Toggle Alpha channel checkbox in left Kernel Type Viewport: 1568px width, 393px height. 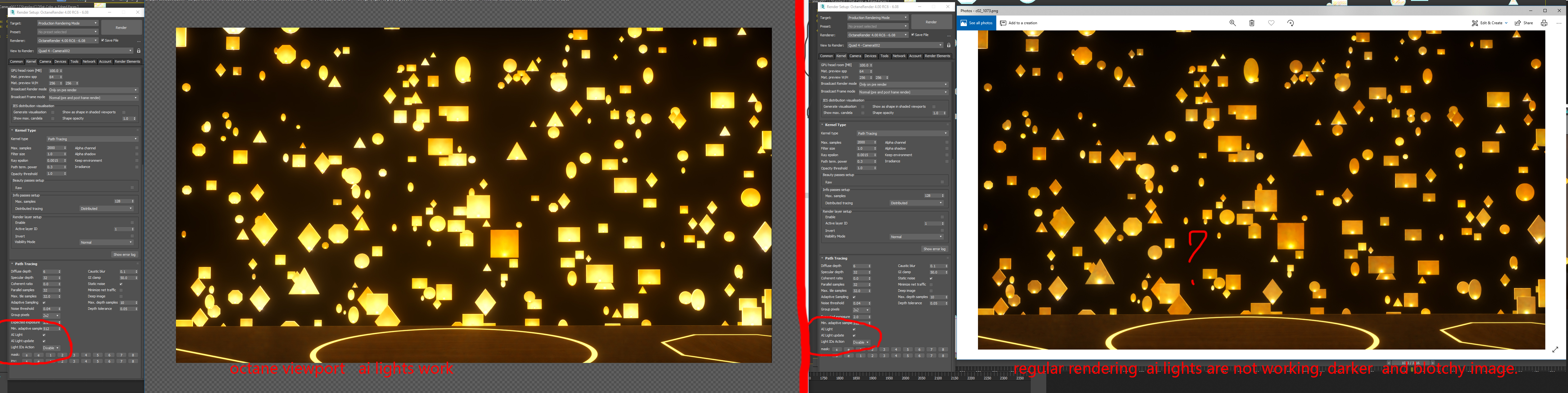[136, 148]
